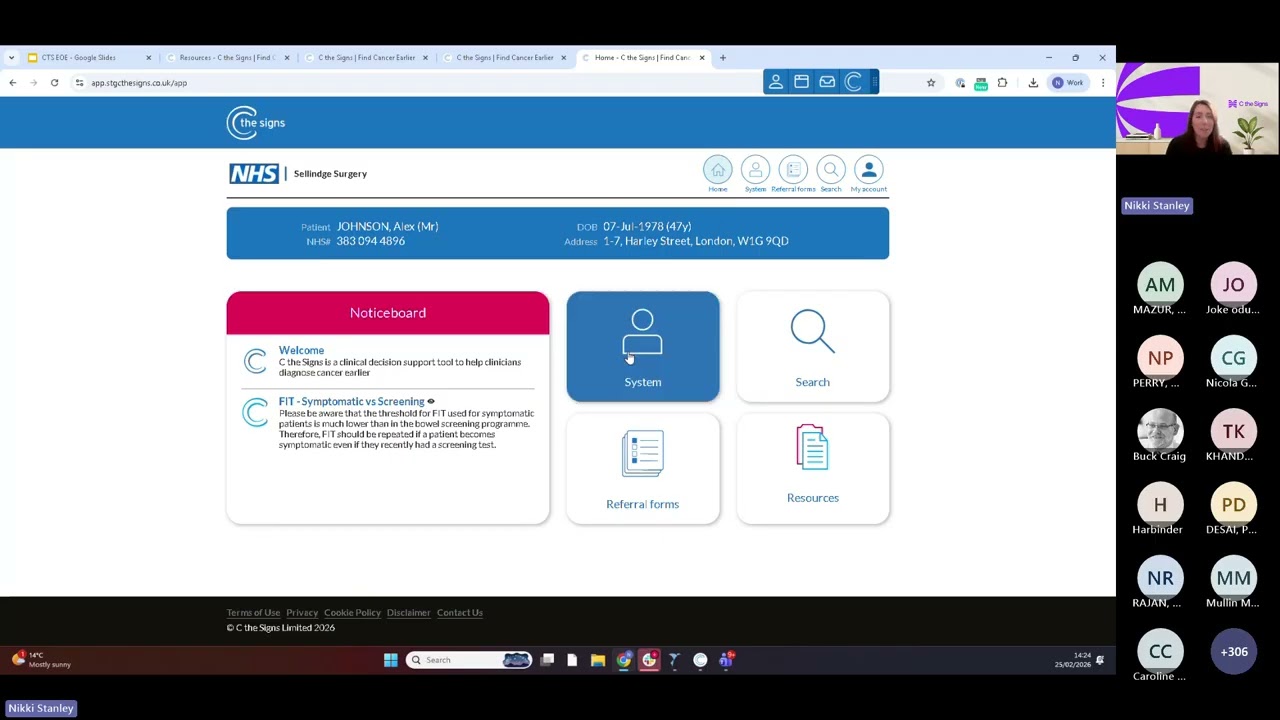Click the envelope icon in floating blue toolbar
Screen dimensions: 1280x720
(x=827, y=82)
